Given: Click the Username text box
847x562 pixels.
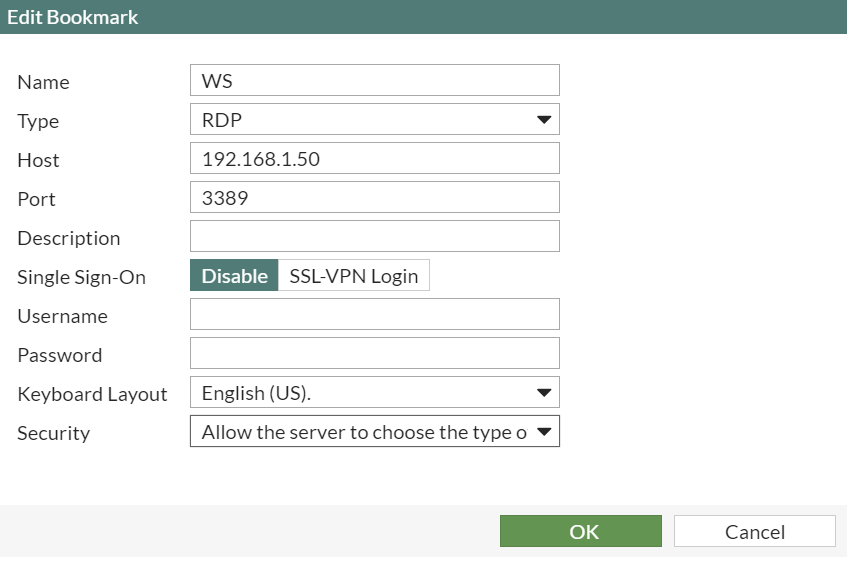Looking at the screenshot, I should coord(374,315).
